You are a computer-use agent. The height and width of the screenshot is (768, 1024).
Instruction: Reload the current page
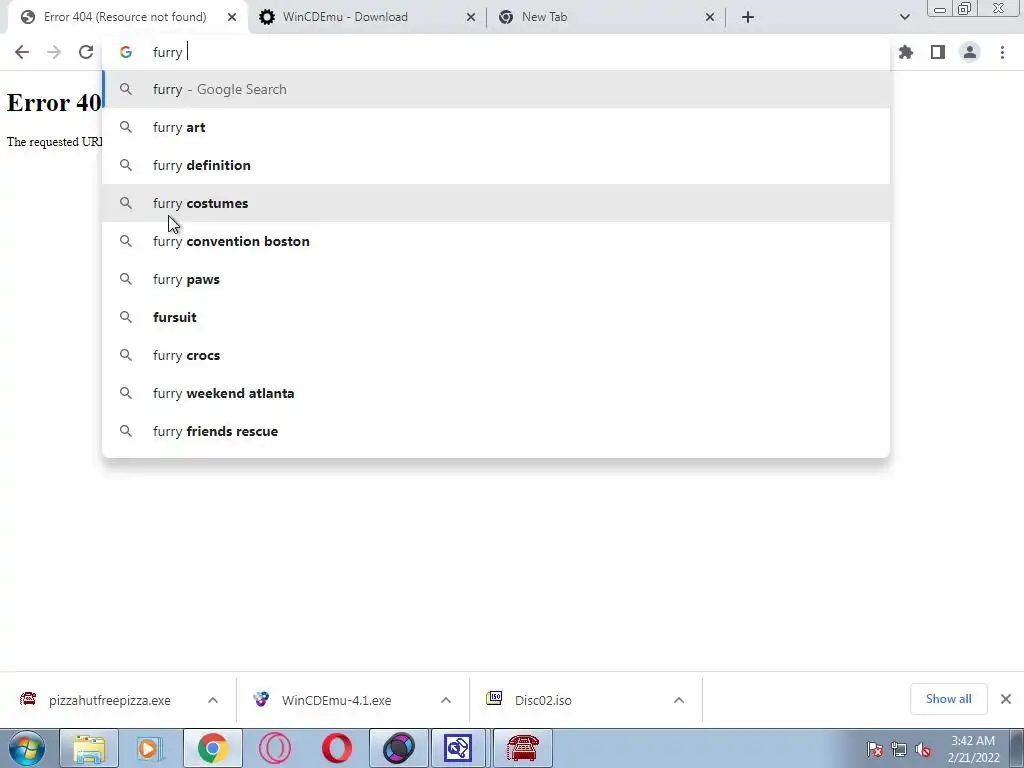click(86, 52)
